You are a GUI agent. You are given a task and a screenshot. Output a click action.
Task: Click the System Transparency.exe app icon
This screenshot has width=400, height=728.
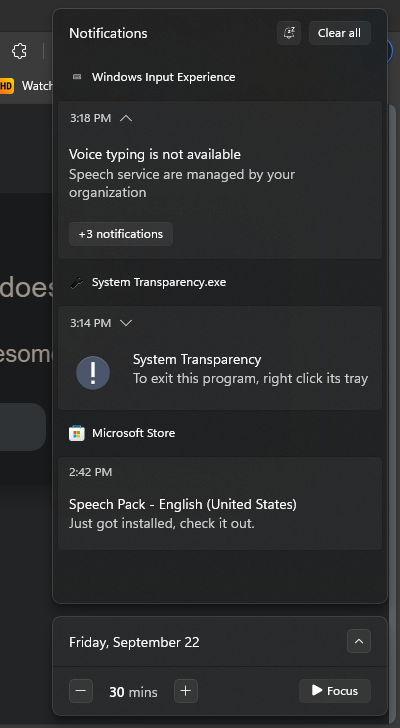(x=77, y=282)
